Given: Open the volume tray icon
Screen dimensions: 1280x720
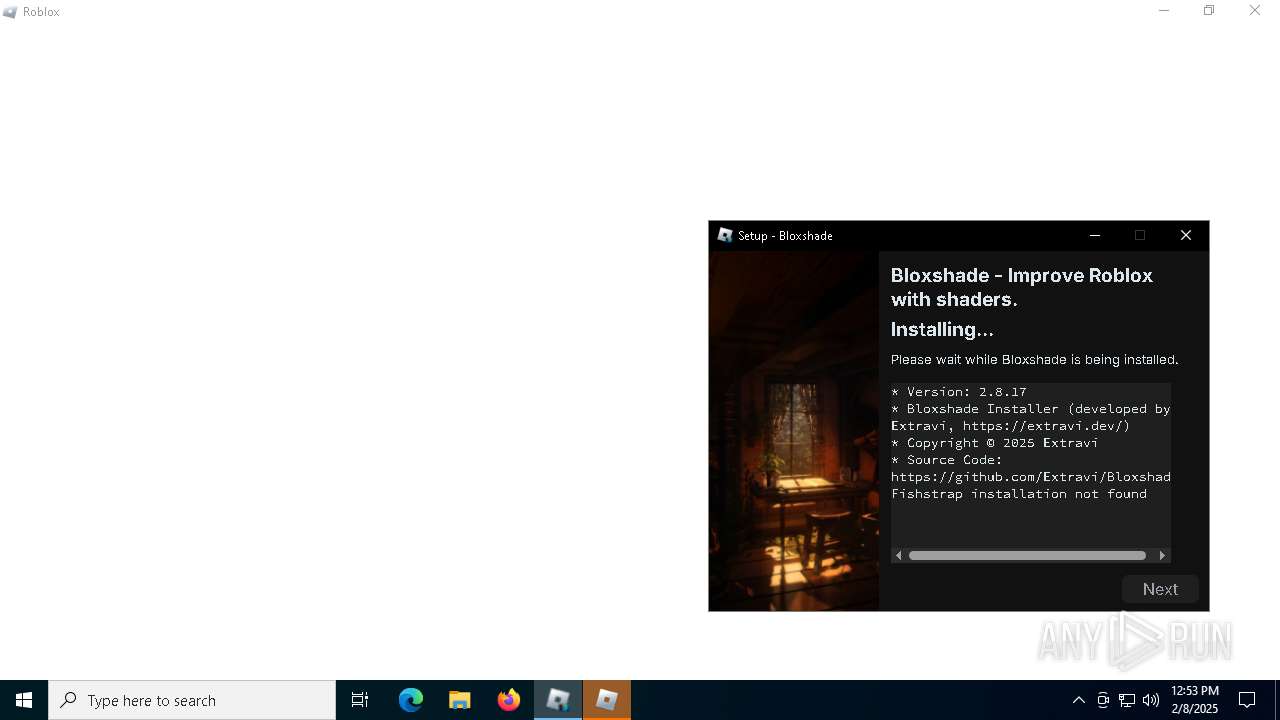Looking at the screenshot, I should (1151, 700).
